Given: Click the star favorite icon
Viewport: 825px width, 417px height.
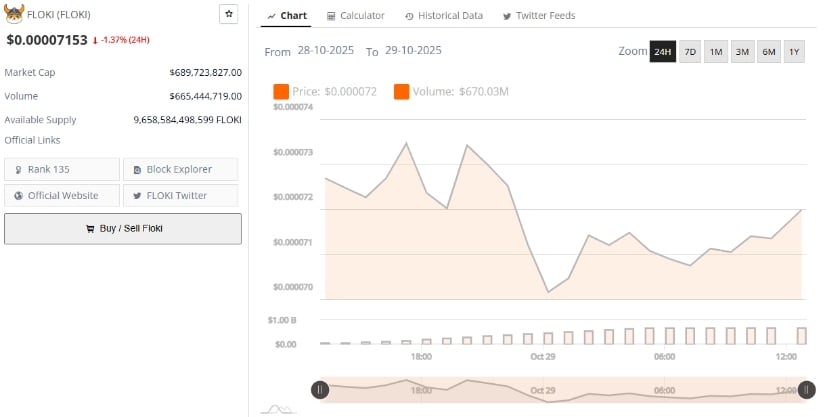Looking at the screenshot, I should pyautogui.click(x=229, y=15).
